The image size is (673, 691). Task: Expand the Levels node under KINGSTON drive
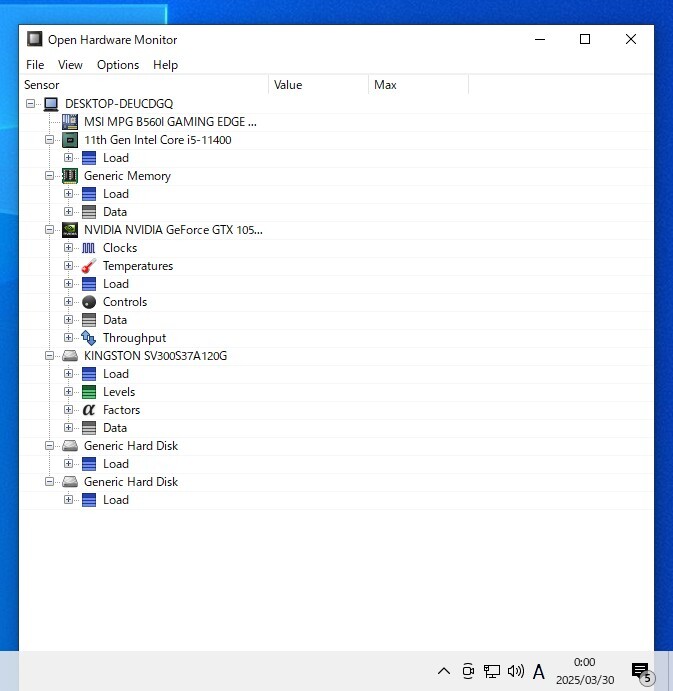coord(68,391)
